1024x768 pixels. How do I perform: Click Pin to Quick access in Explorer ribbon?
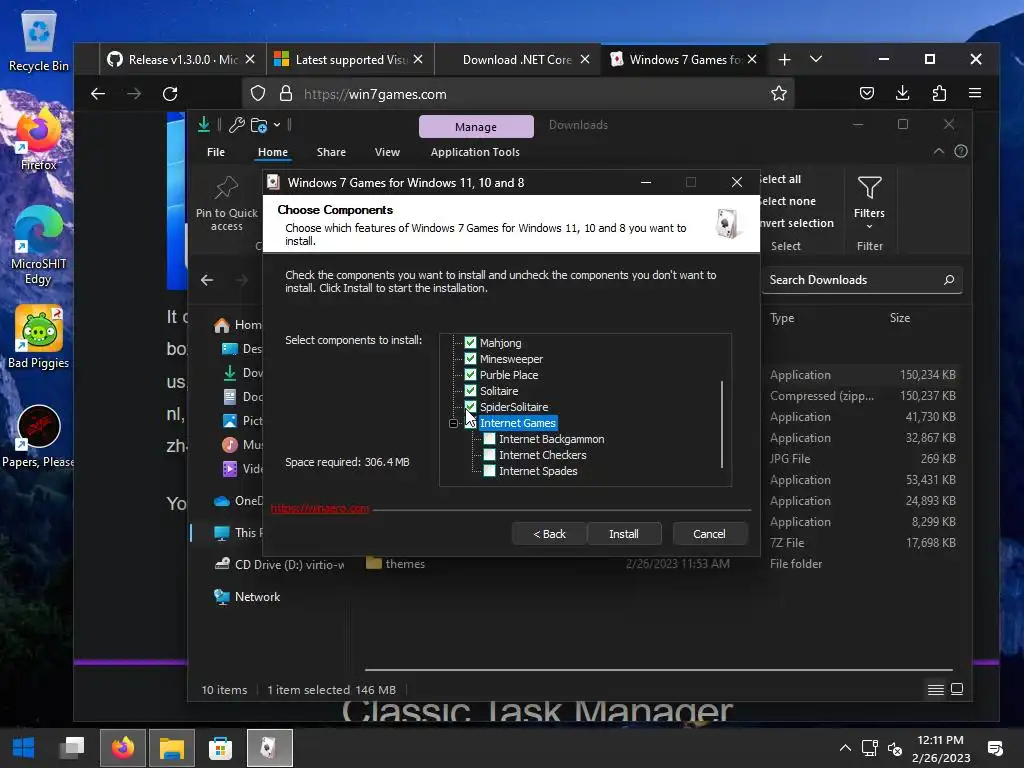point(227,204)
